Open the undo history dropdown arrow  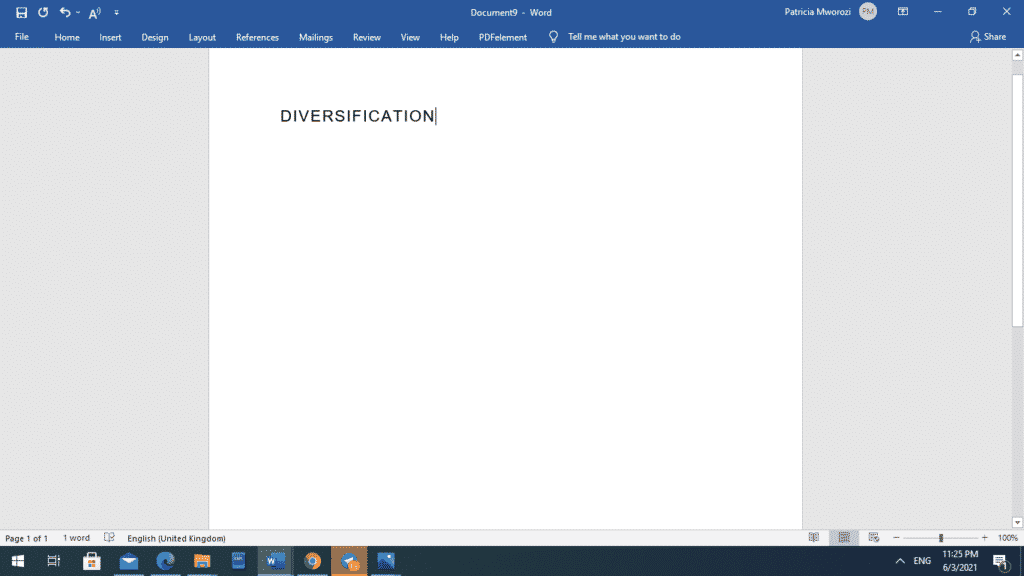[78, 12]
